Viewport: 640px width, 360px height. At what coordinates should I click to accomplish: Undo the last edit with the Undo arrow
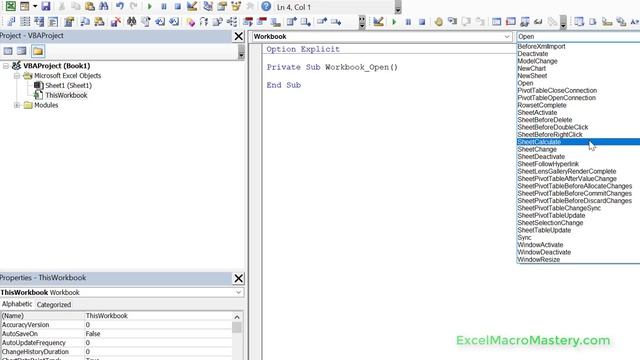coord(120,7)
